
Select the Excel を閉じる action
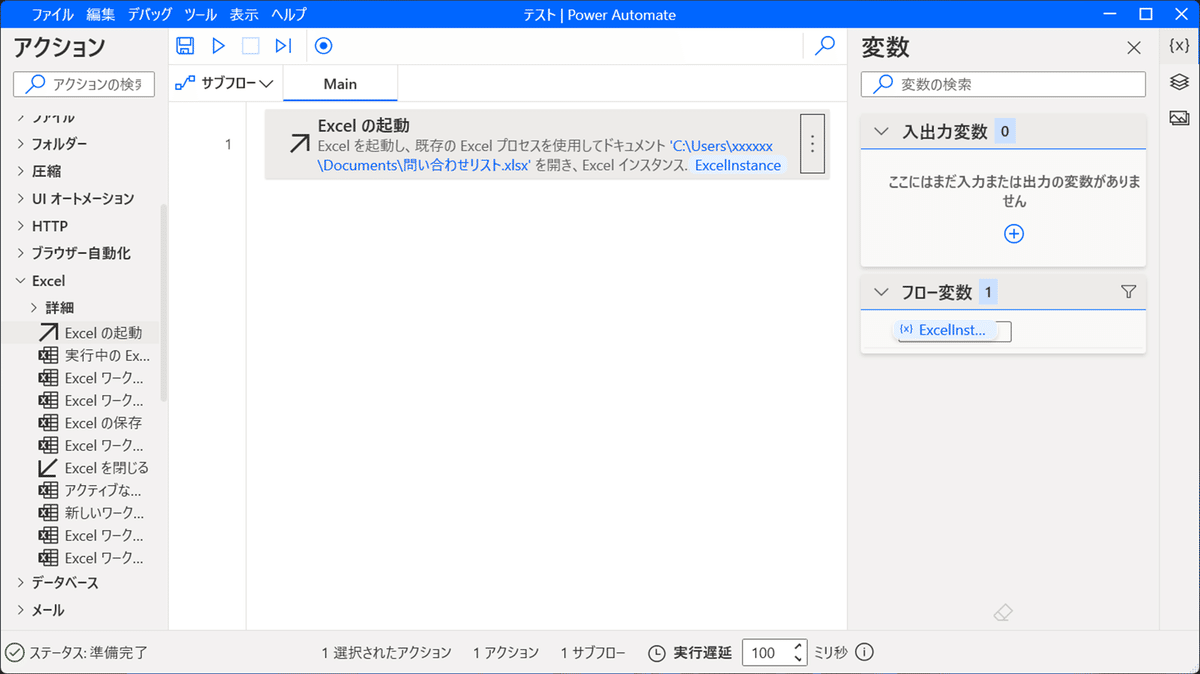coord(94,468)
